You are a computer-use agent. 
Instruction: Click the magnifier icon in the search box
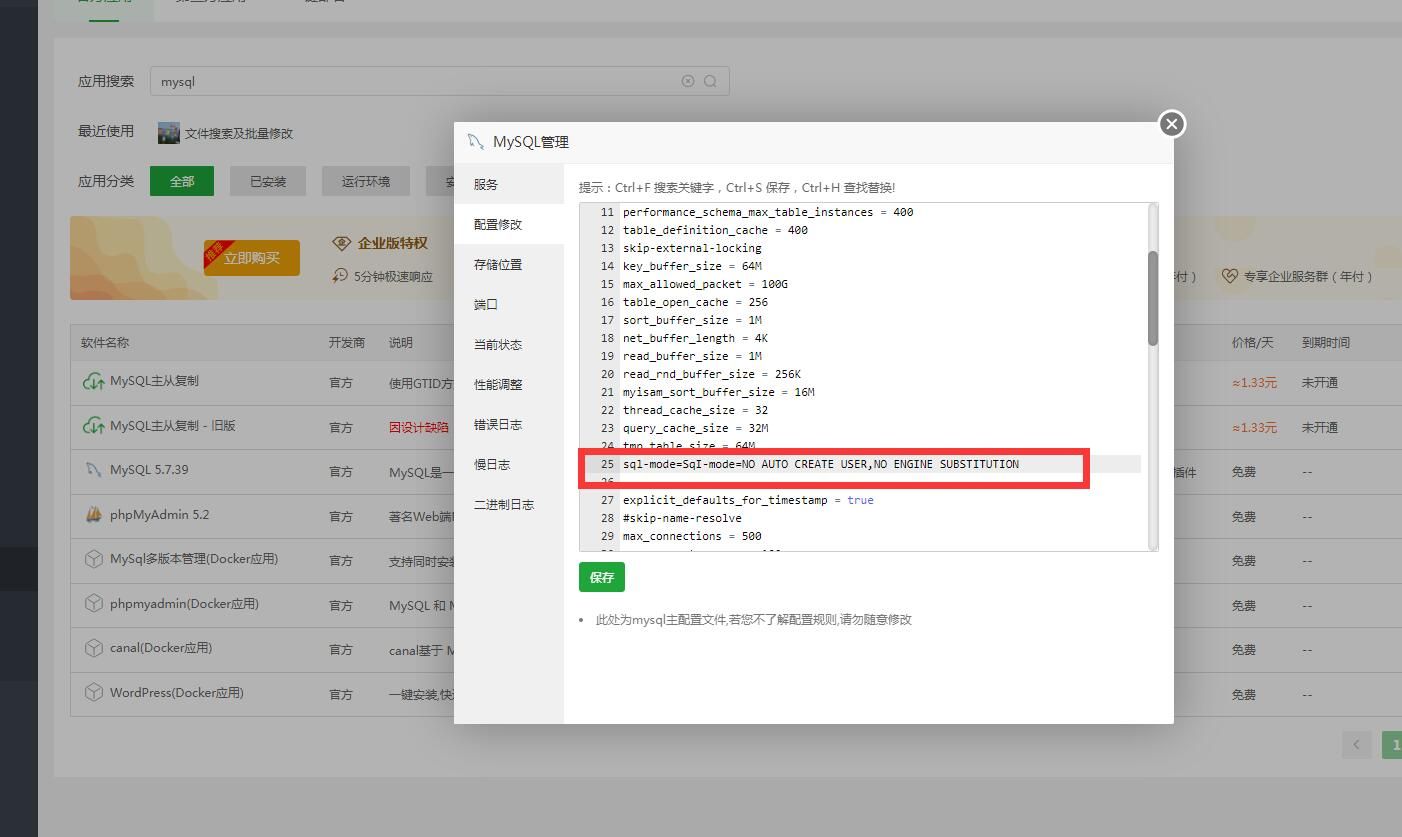tap(710, 81)
